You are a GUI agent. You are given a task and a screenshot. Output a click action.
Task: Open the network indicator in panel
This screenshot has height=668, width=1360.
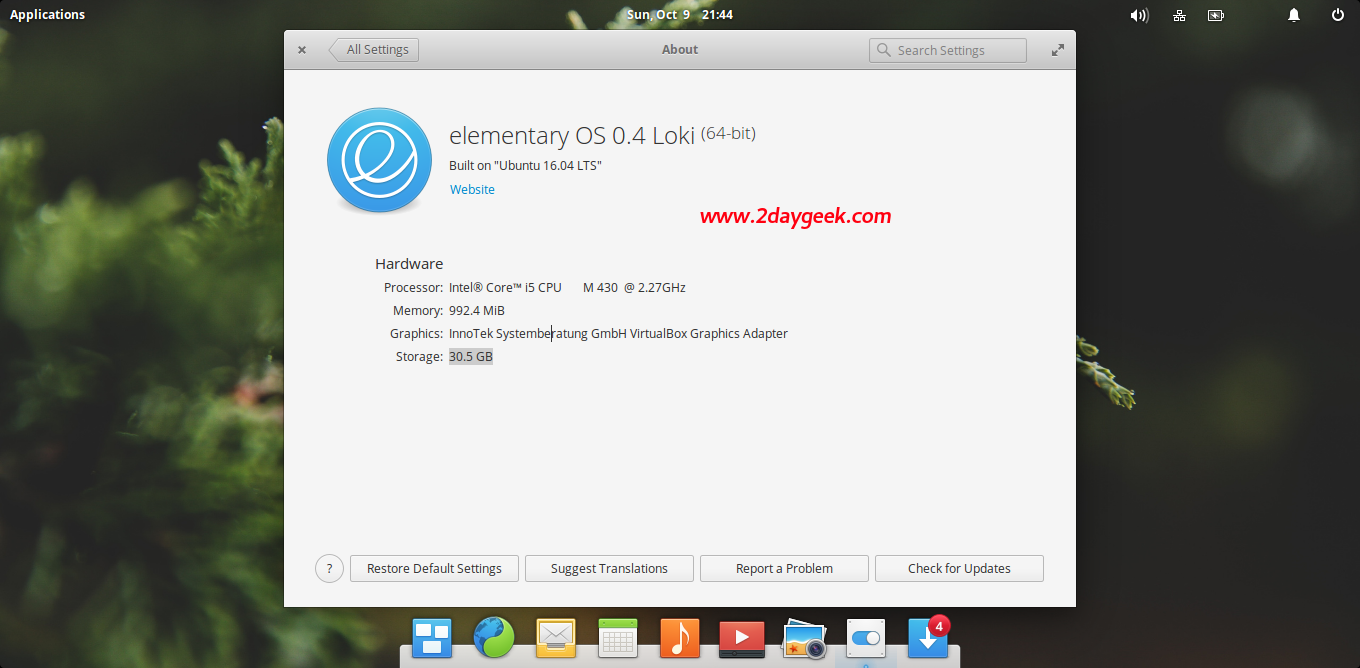pos(1180,15)
